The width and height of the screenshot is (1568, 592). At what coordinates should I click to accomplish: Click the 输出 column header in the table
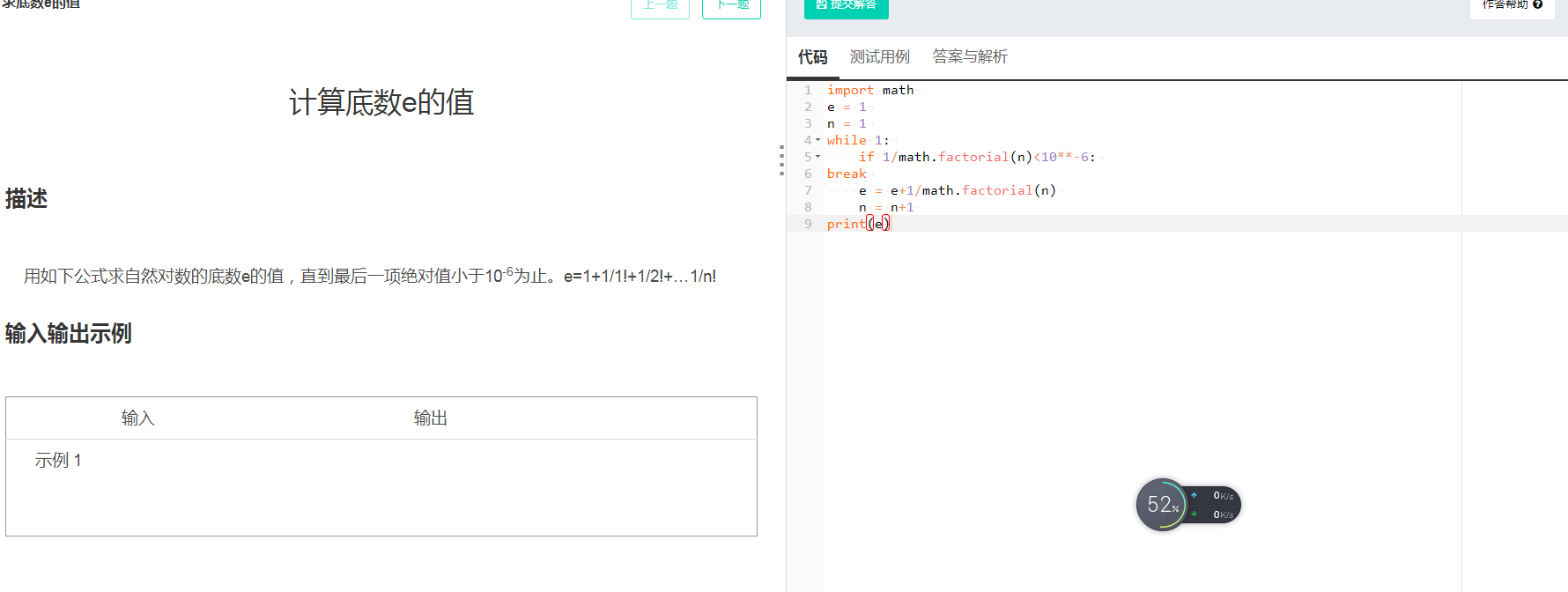(431, 418)
